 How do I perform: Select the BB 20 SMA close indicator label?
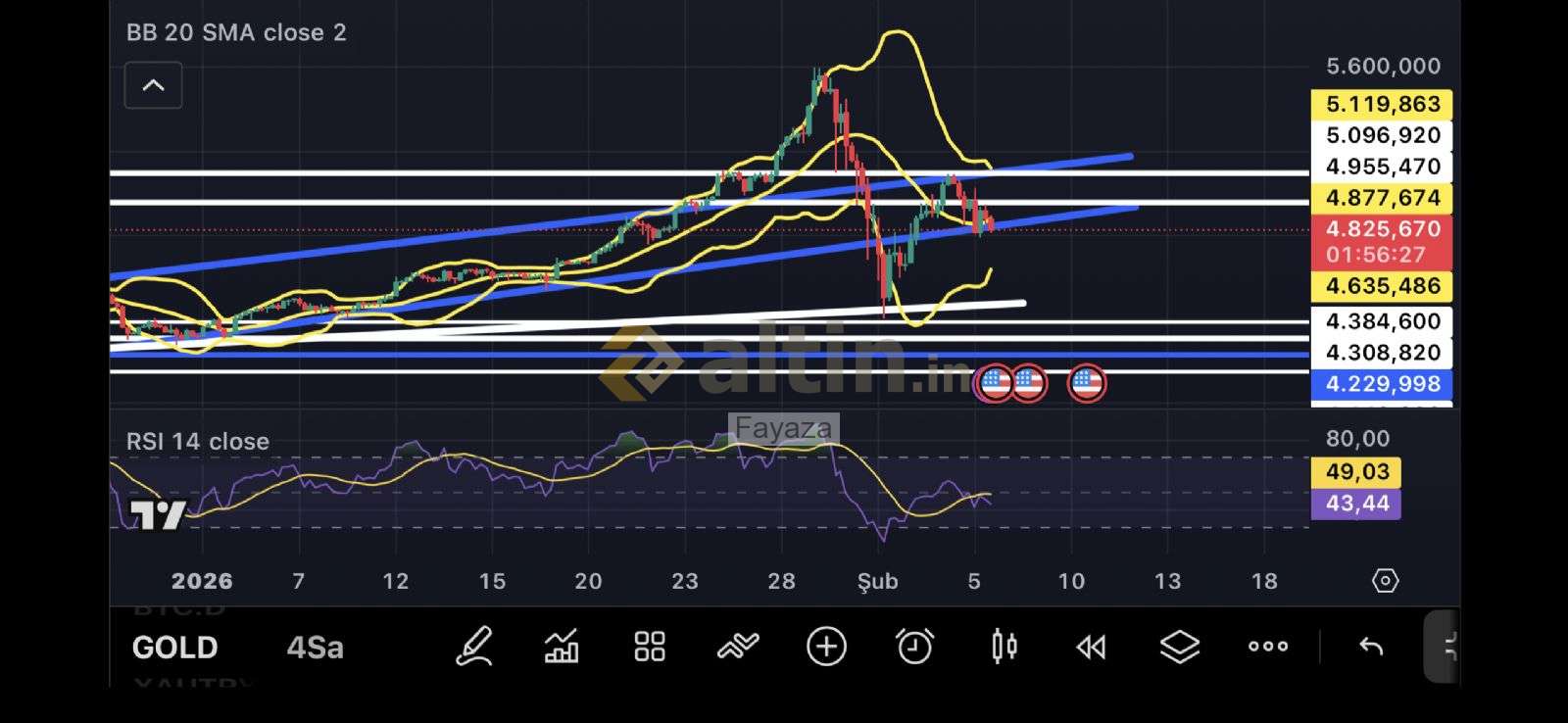point(236,32)
